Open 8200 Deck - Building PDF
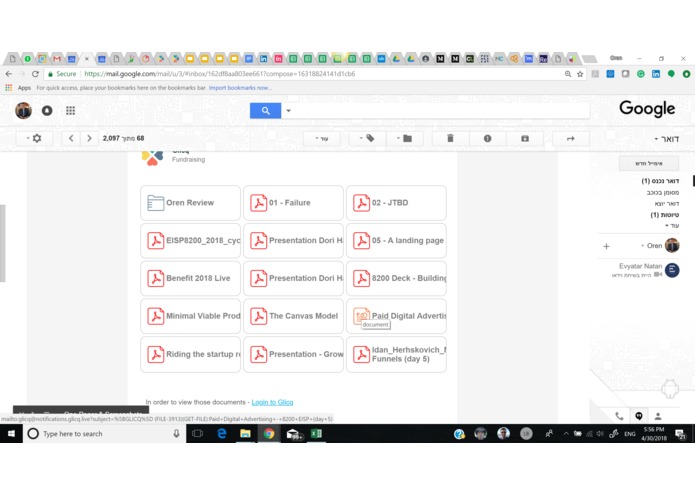 pos(396,278)
